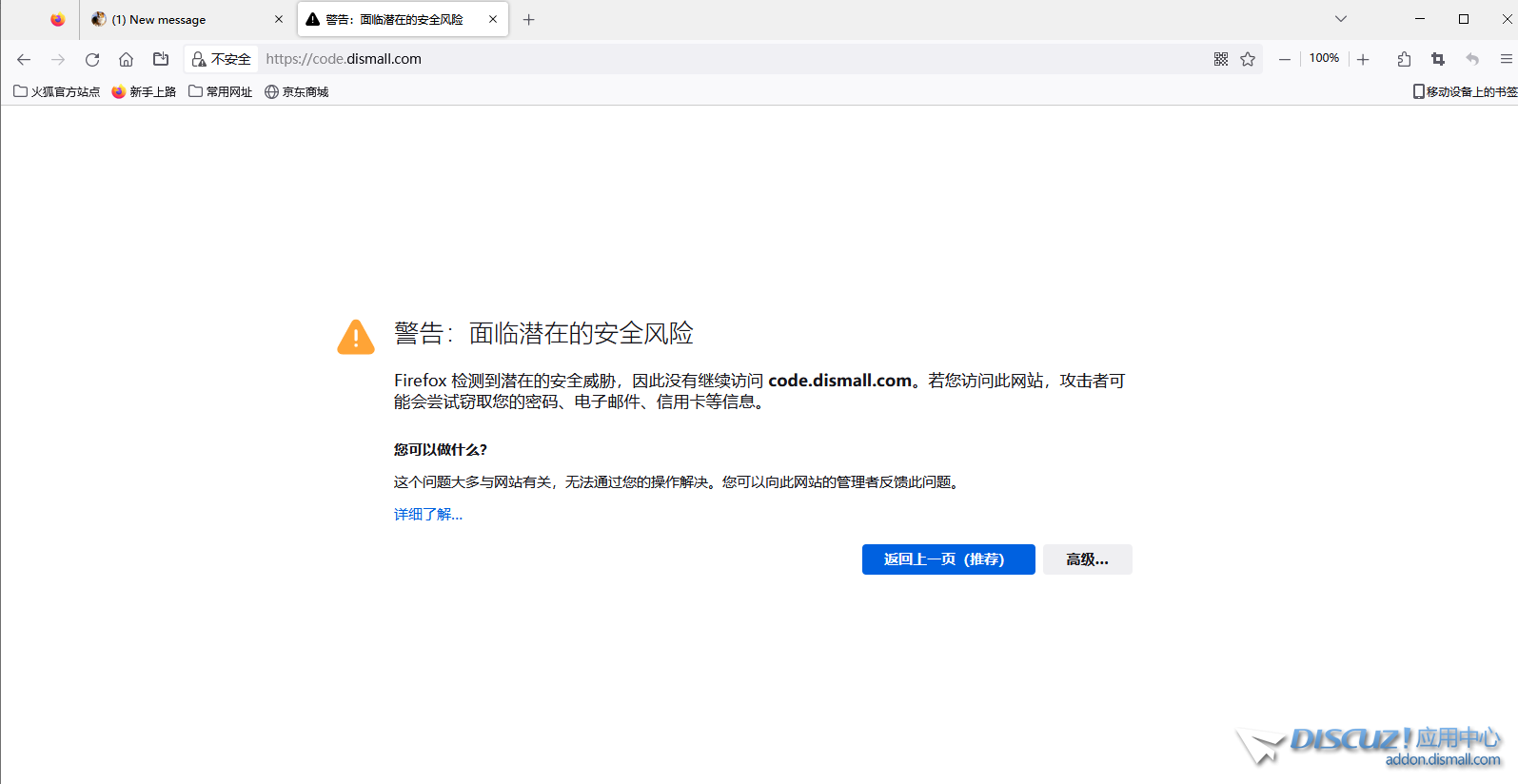
Task: Click the orange warning triangle icon
Action: (x=356, y=337)
